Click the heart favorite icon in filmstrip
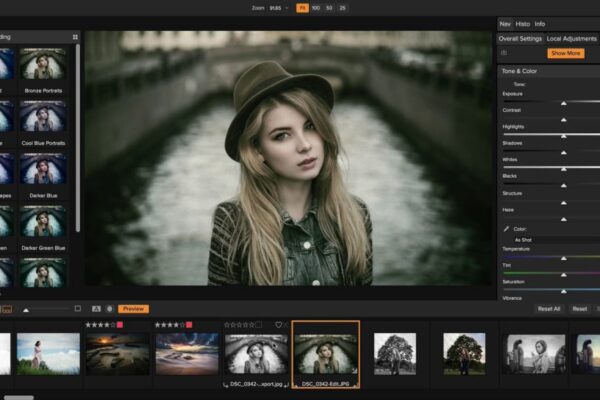600x400 pixels. 279,325
